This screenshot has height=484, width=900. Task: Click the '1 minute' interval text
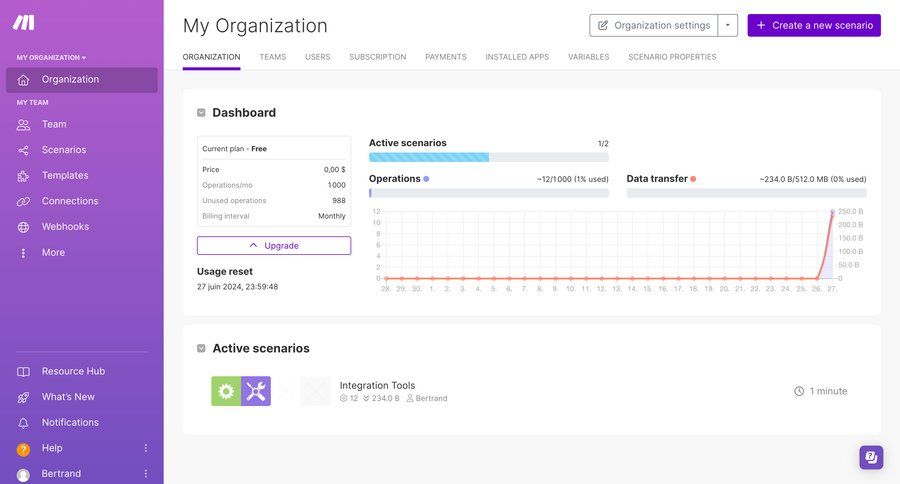coord(828,391)
